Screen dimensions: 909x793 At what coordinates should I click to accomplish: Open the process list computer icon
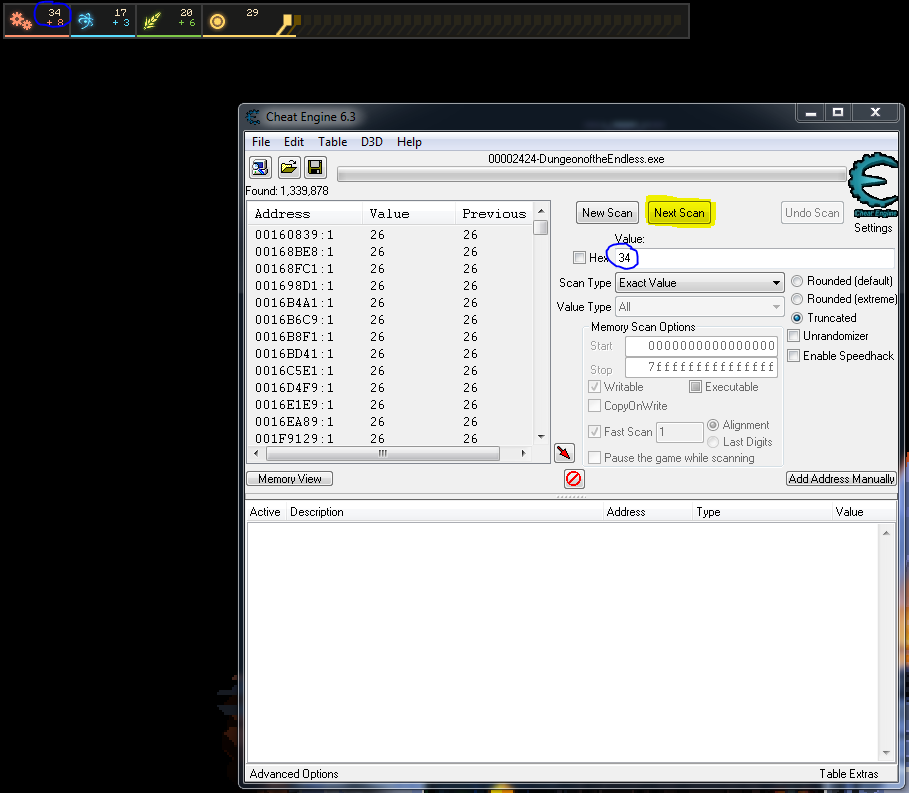point(260,168)
